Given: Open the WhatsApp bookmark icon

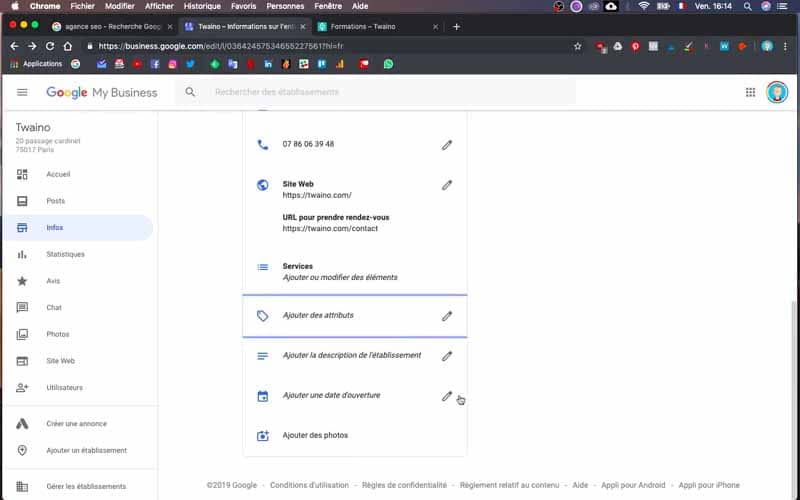Looking at the screenshot, I should (x=388, y=64).
